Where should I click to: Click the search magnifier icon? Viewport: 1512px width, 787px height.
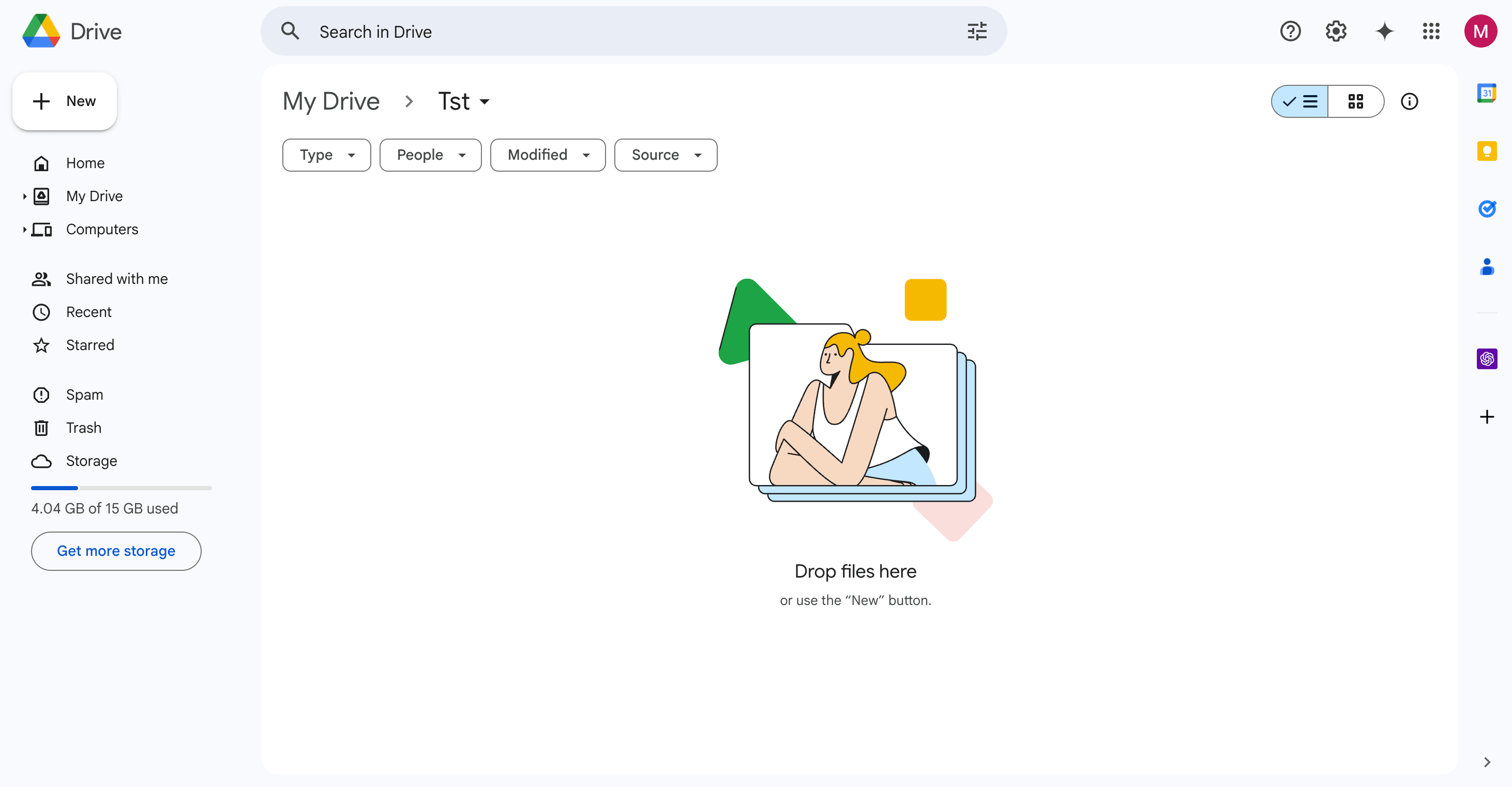point(290,31)
